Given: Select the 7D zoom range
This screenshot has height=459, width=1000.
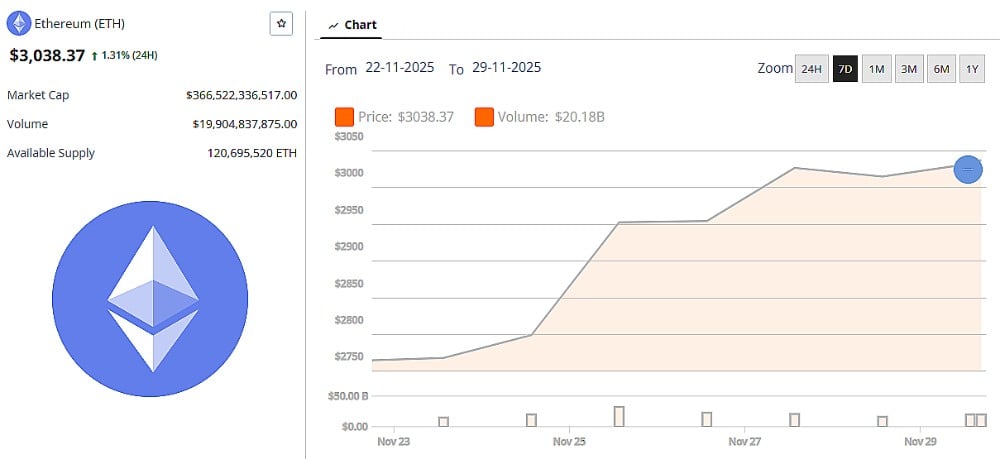Looking at the screenshot, I should tap(845, 69).
